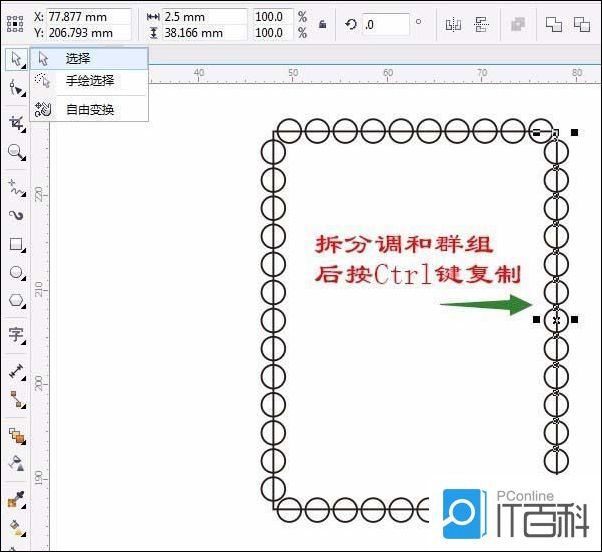Click the selection center X marker
Image resolution: width=602 pixels, height=552 pixels.
(556, 319)
